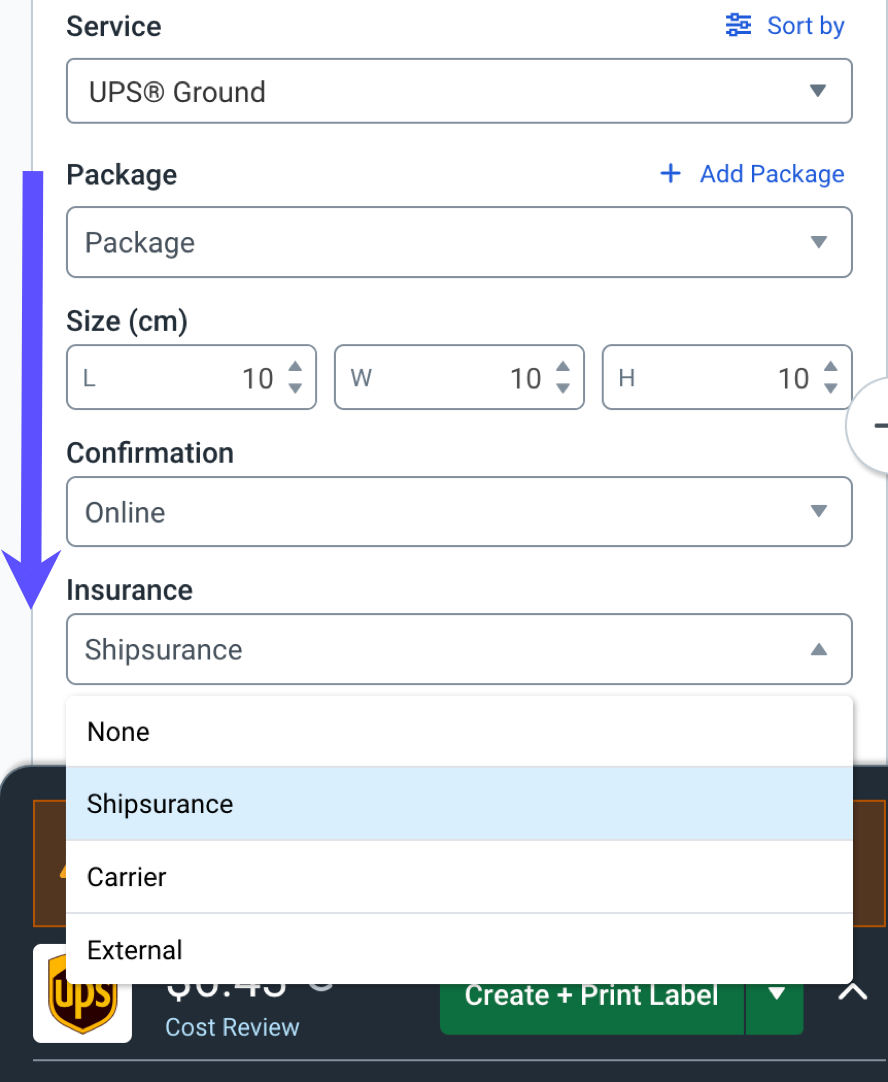Open the Service dropdown showing UPS Ground
Image resolution: width=888 pixels, height=1082 pixels.
coord(459,91)
